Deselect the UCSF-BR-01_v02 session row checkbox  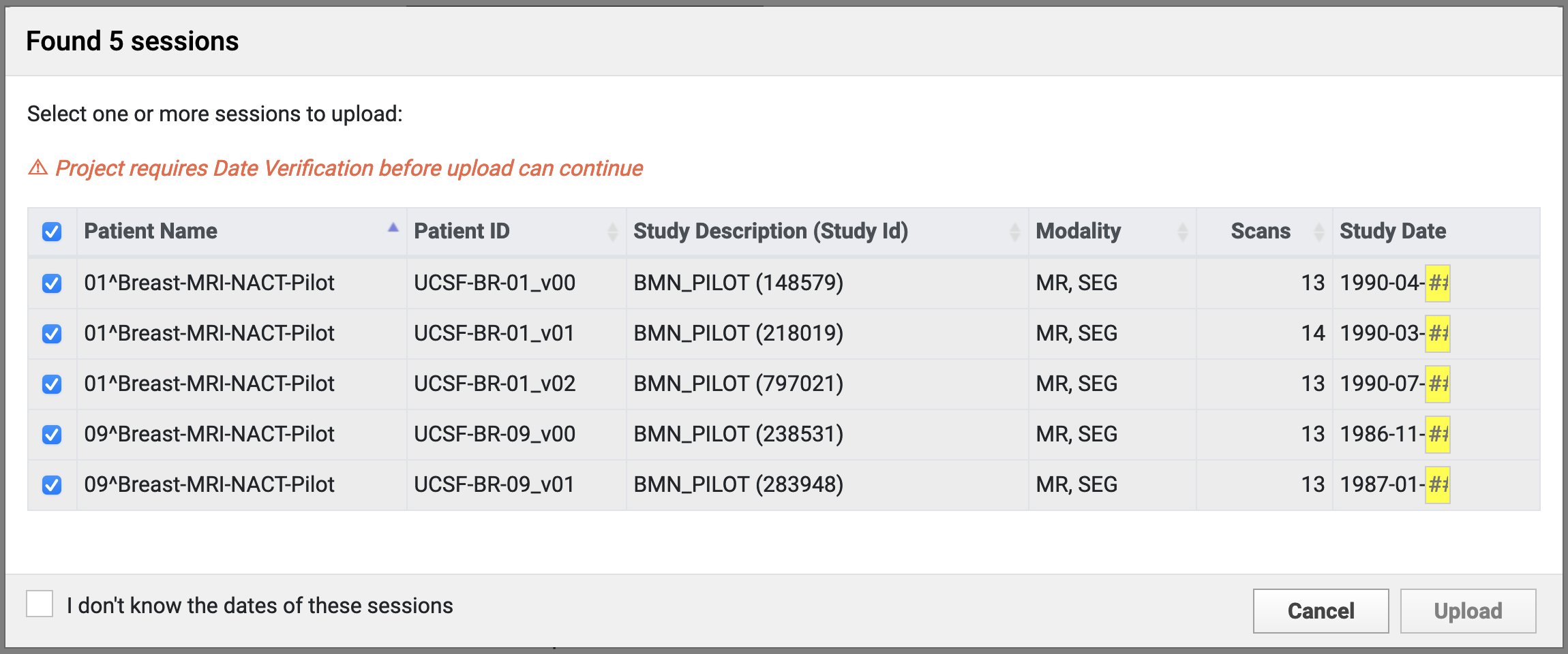click(x=52, y=384)
